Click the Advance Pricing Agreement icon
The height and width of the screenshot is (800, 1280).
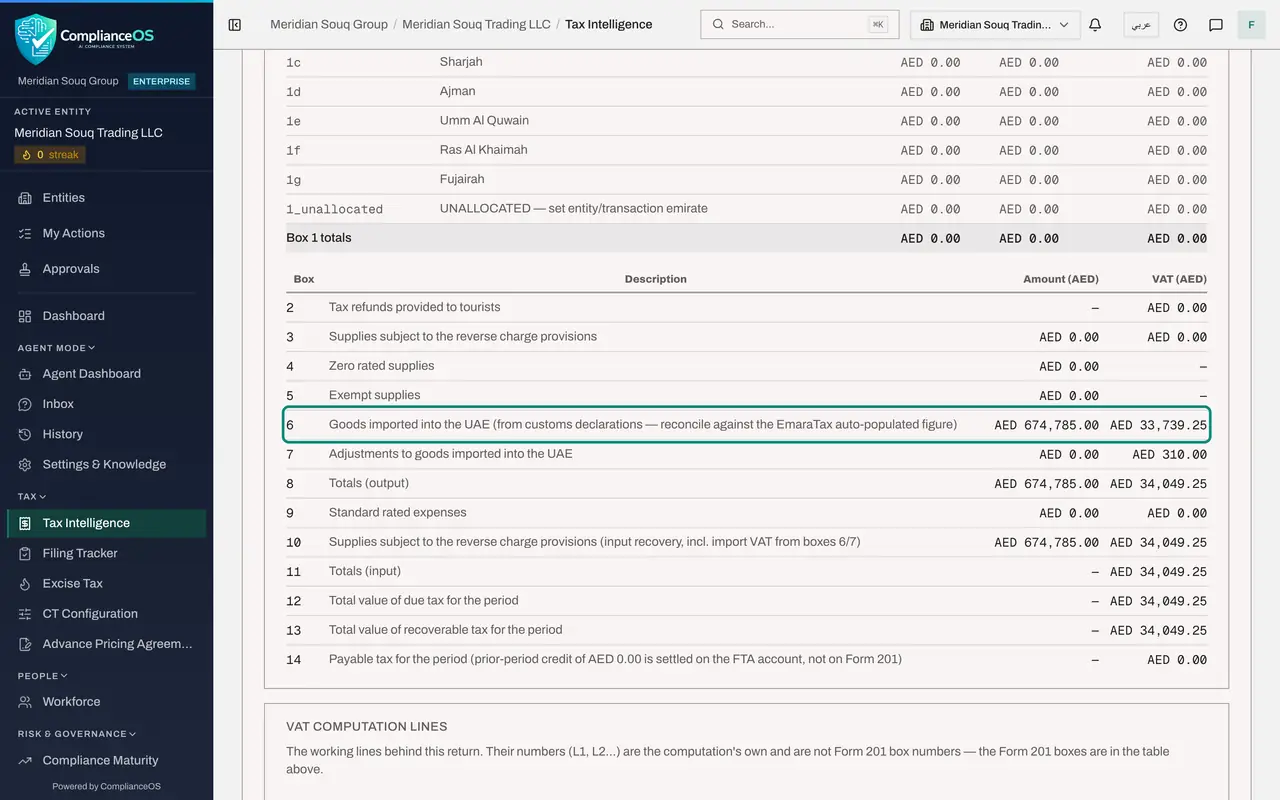(25, 644)
